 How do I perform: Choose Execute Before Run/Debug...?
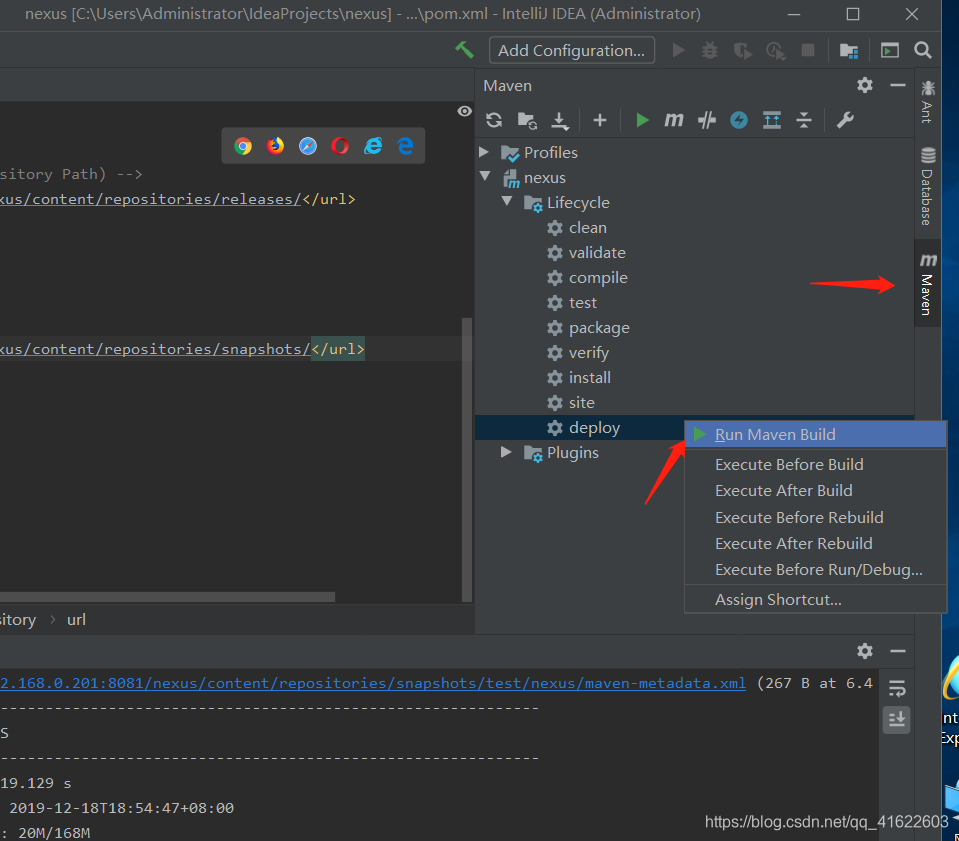pos(815,569)
